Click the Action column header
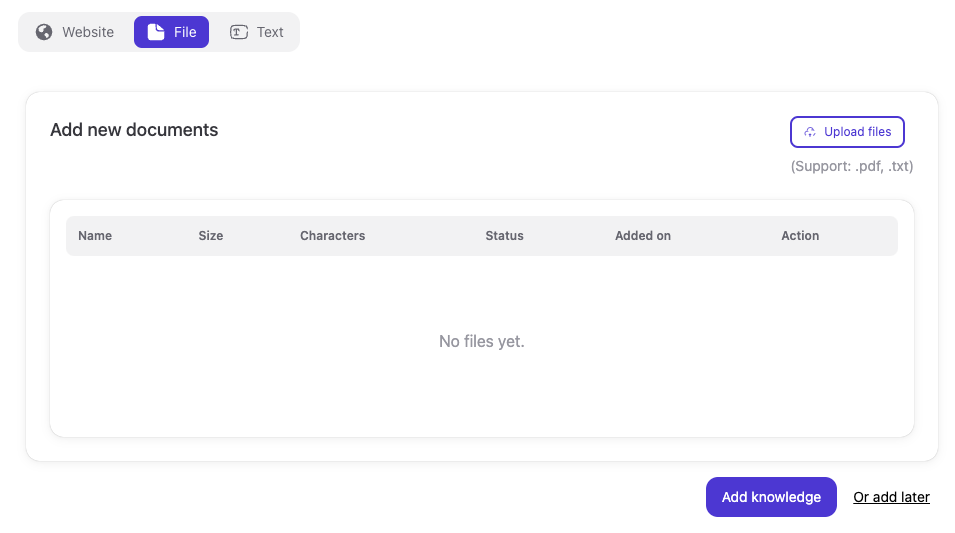 point(800,236)
